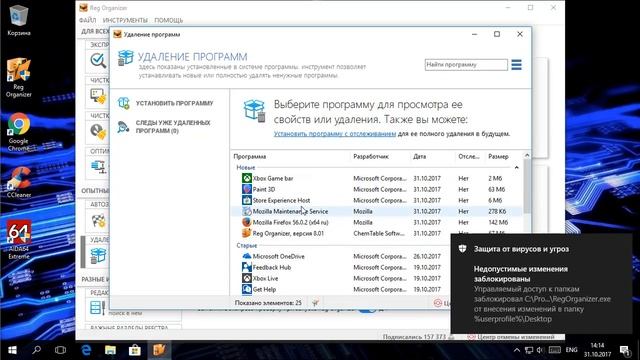Click the Найти программу search field

(466, 64)
